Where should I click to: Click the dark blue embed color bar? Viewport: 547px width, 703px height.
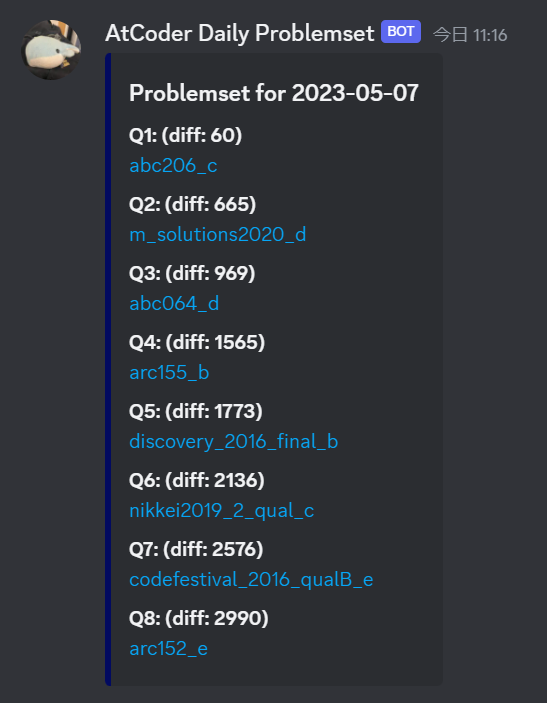108,369
